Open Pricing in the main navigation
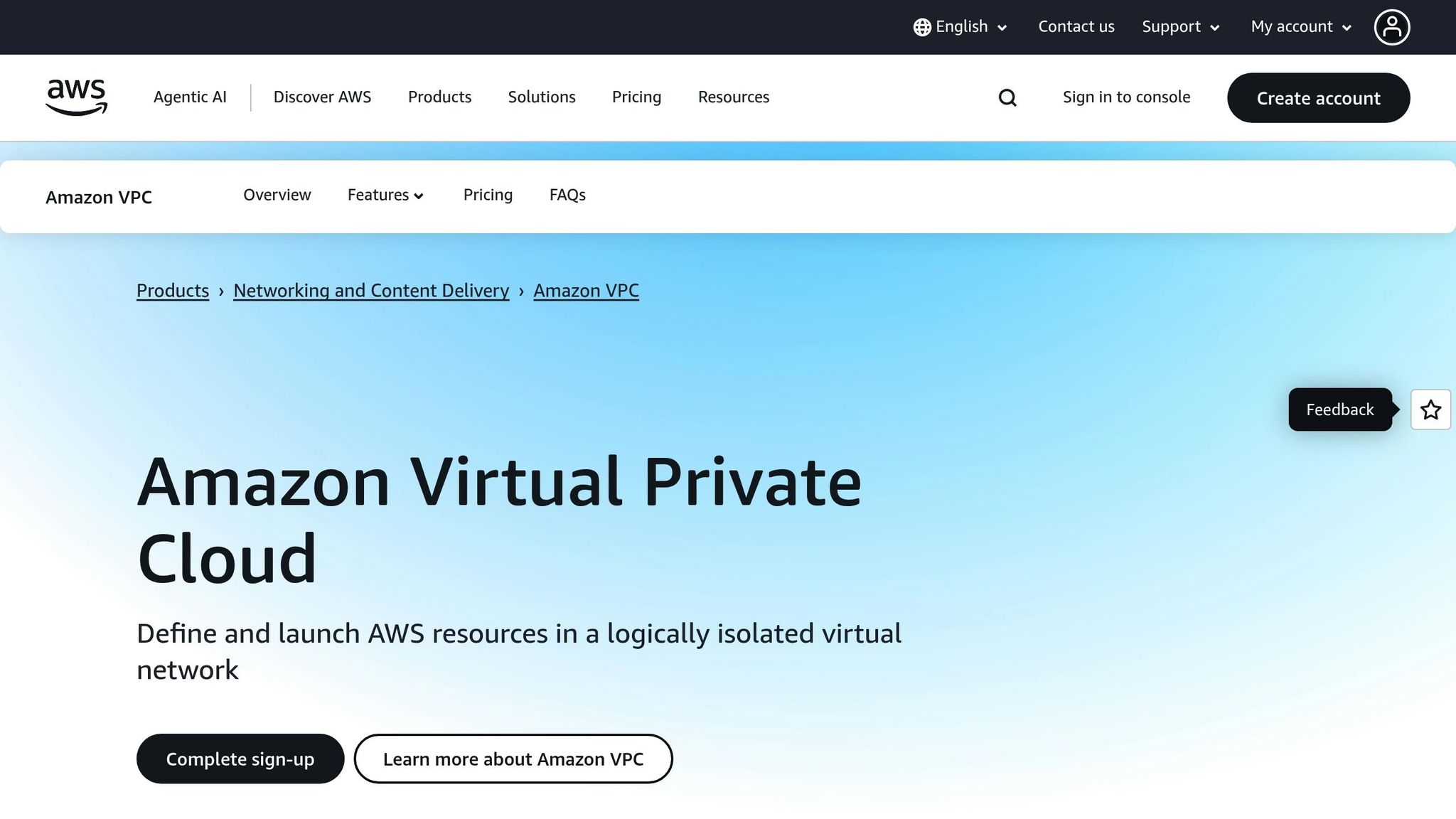1456x819 pixels. (636, 97)
